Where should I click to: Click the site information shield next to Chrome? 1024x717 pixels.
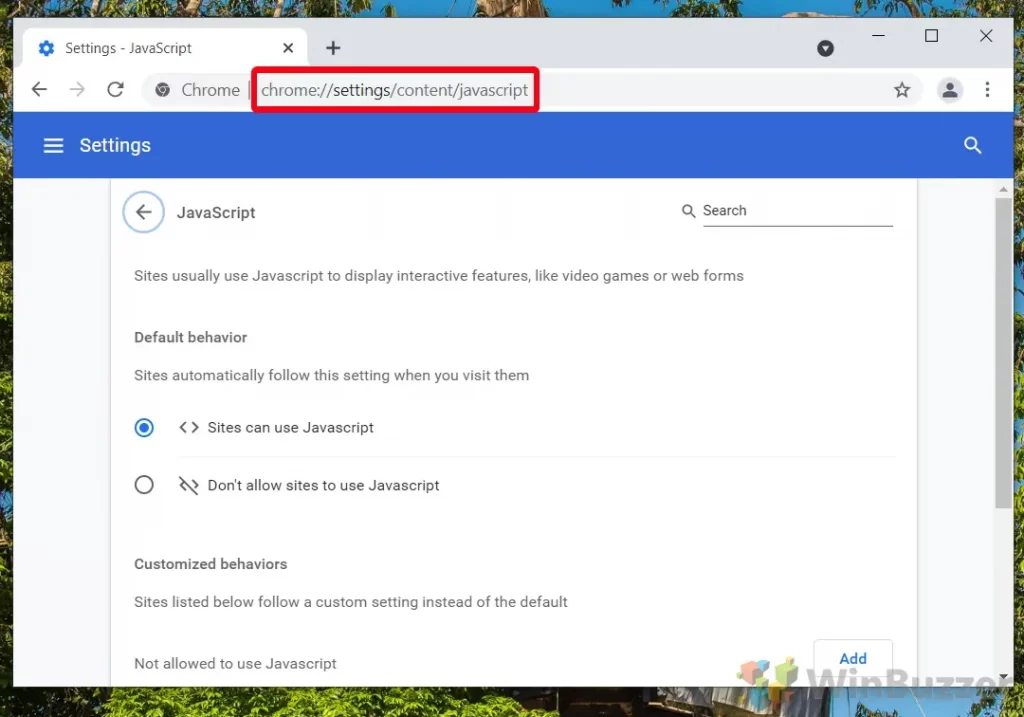(x=162, y=89)
